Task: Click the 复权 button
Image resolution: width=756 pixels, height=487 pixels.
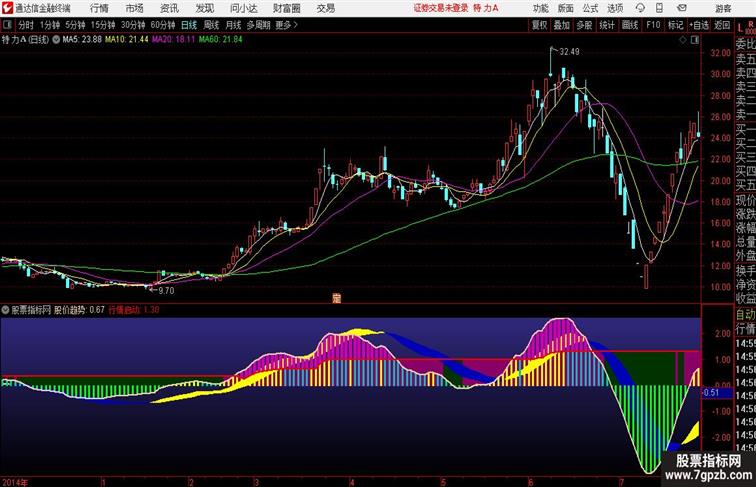Action: (x=540, y=25)
